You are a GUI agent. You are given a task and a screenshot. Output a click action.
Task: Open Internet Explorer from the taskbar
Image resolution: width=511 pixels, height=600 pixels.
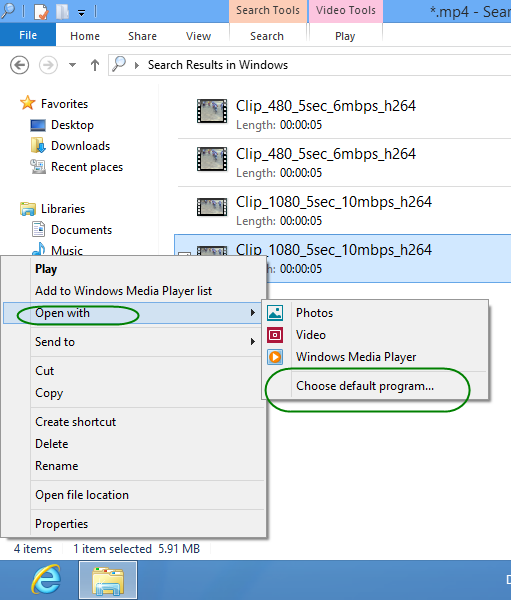tap(46, 580)
